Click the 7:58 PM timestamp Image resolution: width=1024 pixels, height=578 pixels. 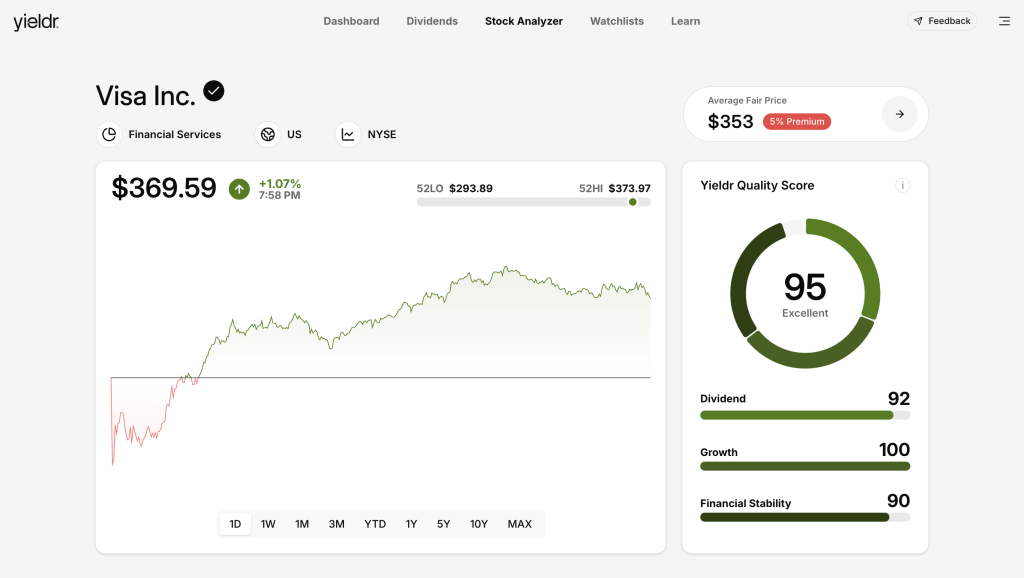[280, 195]
